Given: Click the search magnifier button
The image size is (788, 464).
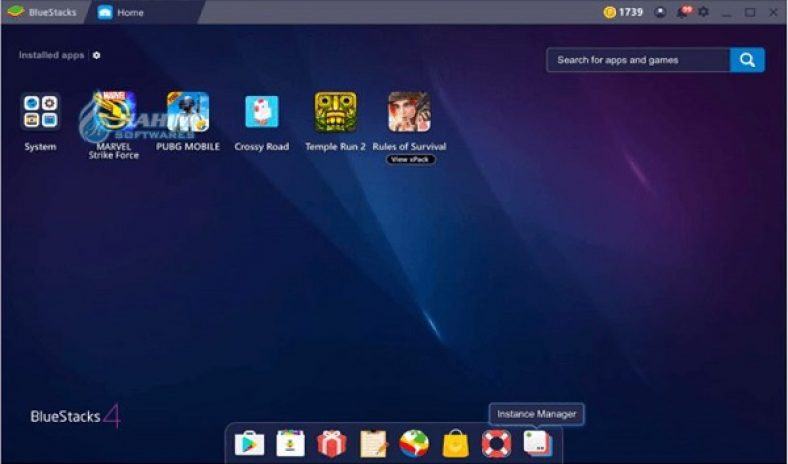Looking at the screenshot, I should coord(747,60).
